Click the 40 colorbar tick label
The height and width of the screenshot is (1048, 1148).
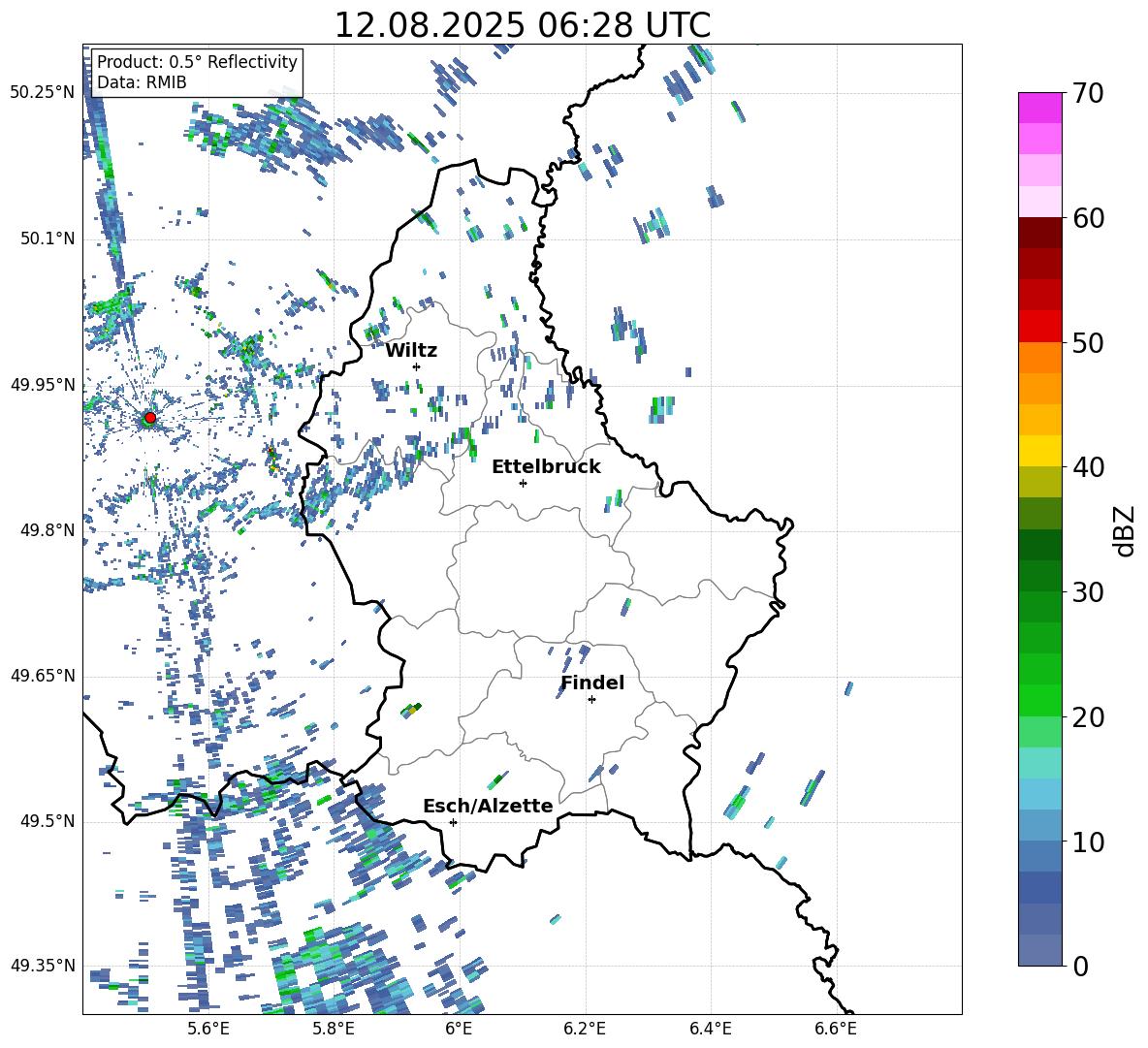(x=1087, y=467)
